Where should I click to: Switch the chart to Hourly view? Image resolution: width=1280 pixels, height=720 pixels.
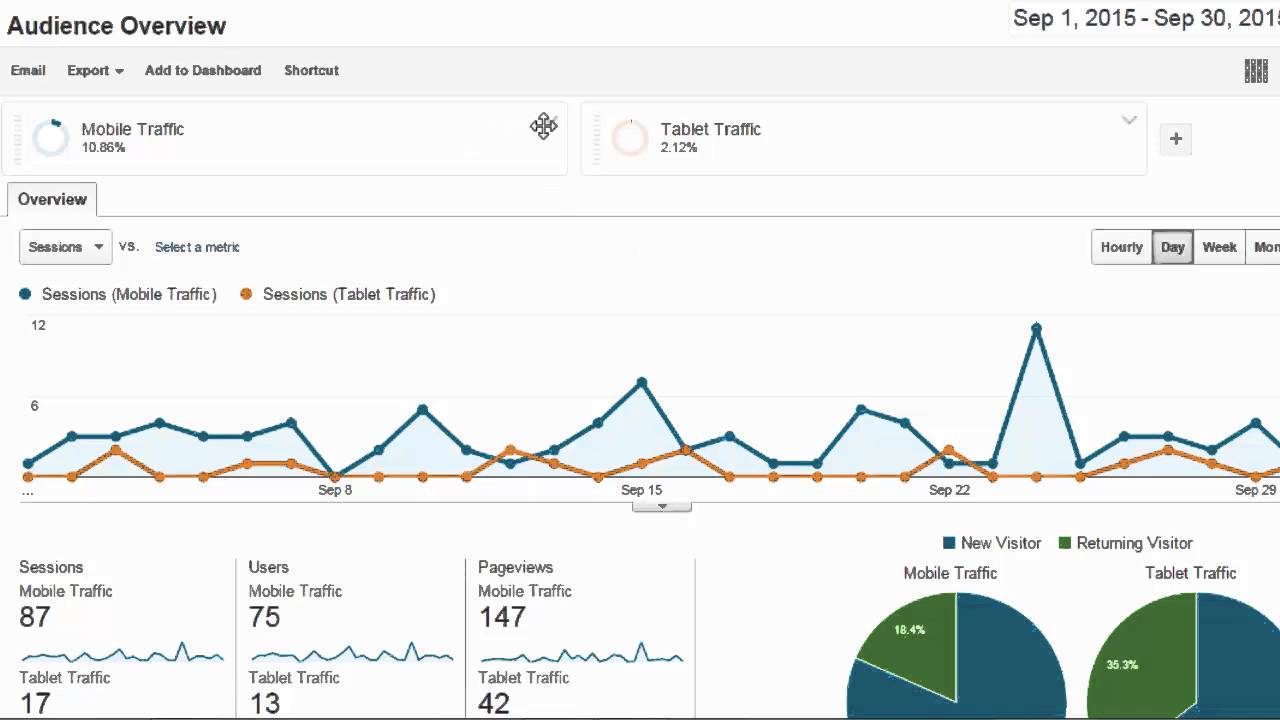1121,247
